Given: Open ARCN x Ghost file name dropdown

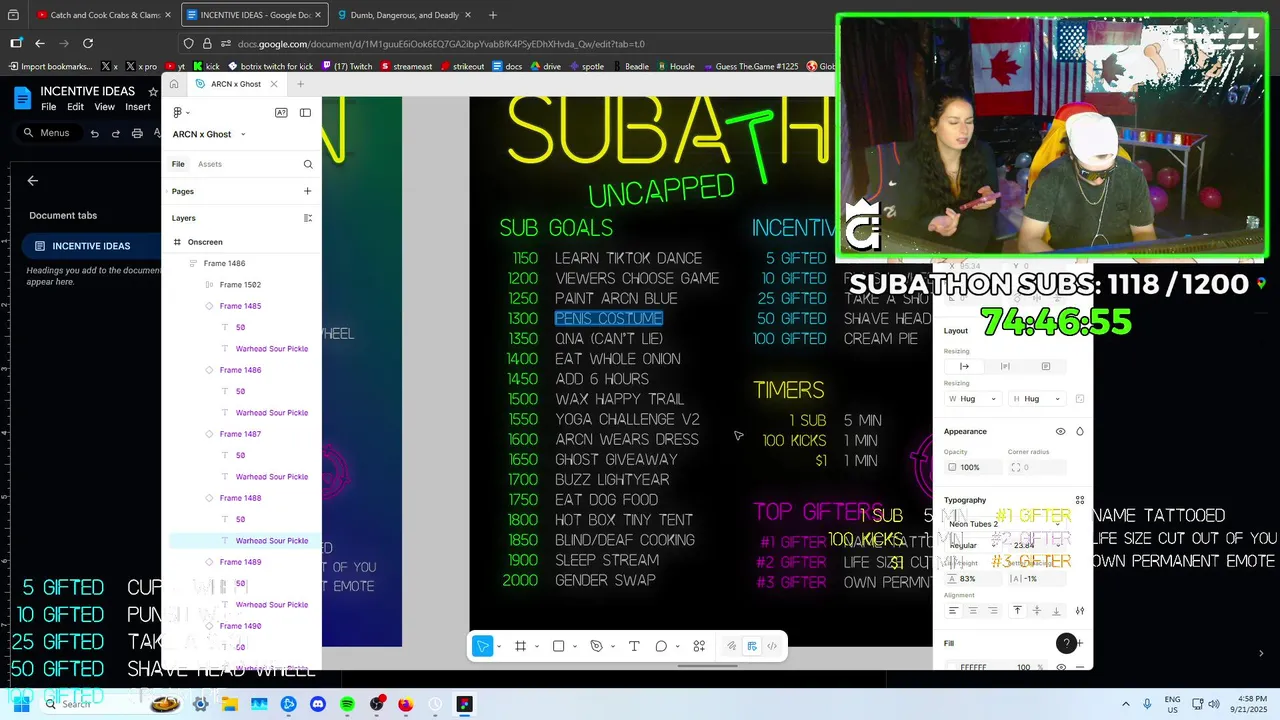Looking at the screenshot, I should [x=242, y=134].
